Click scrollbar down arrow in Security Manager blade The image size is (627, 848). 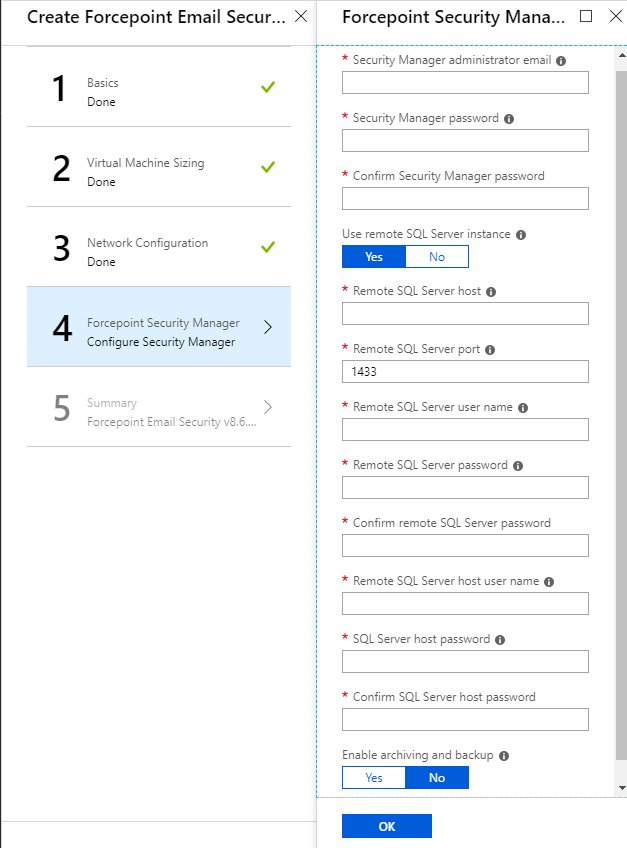coord(622,788)
